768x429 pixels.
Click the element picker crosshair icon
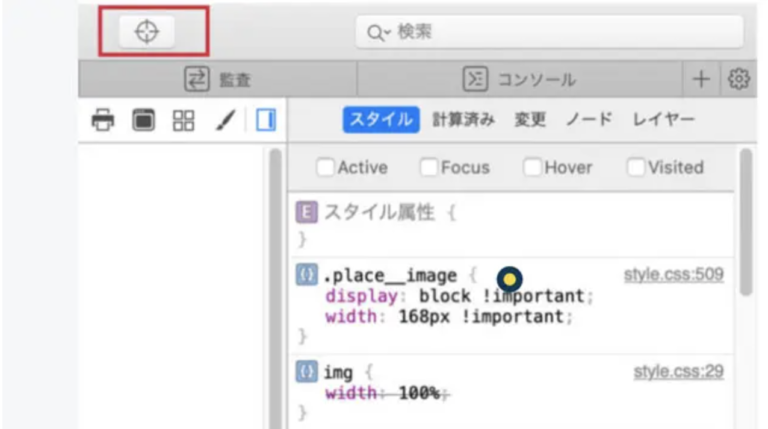[147, 32]
